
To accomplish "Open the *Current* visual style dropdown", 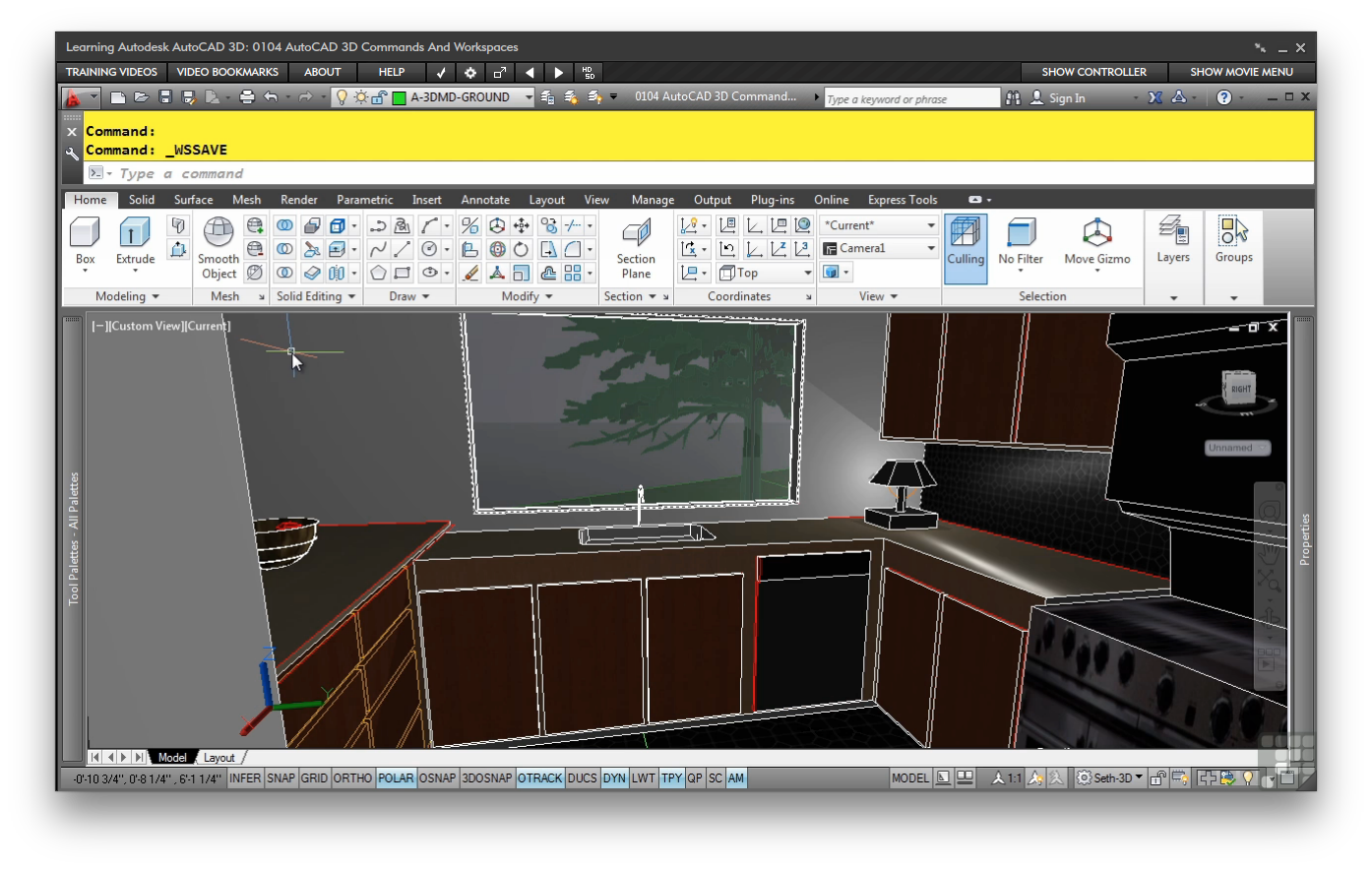I will (x=879, y=225).
